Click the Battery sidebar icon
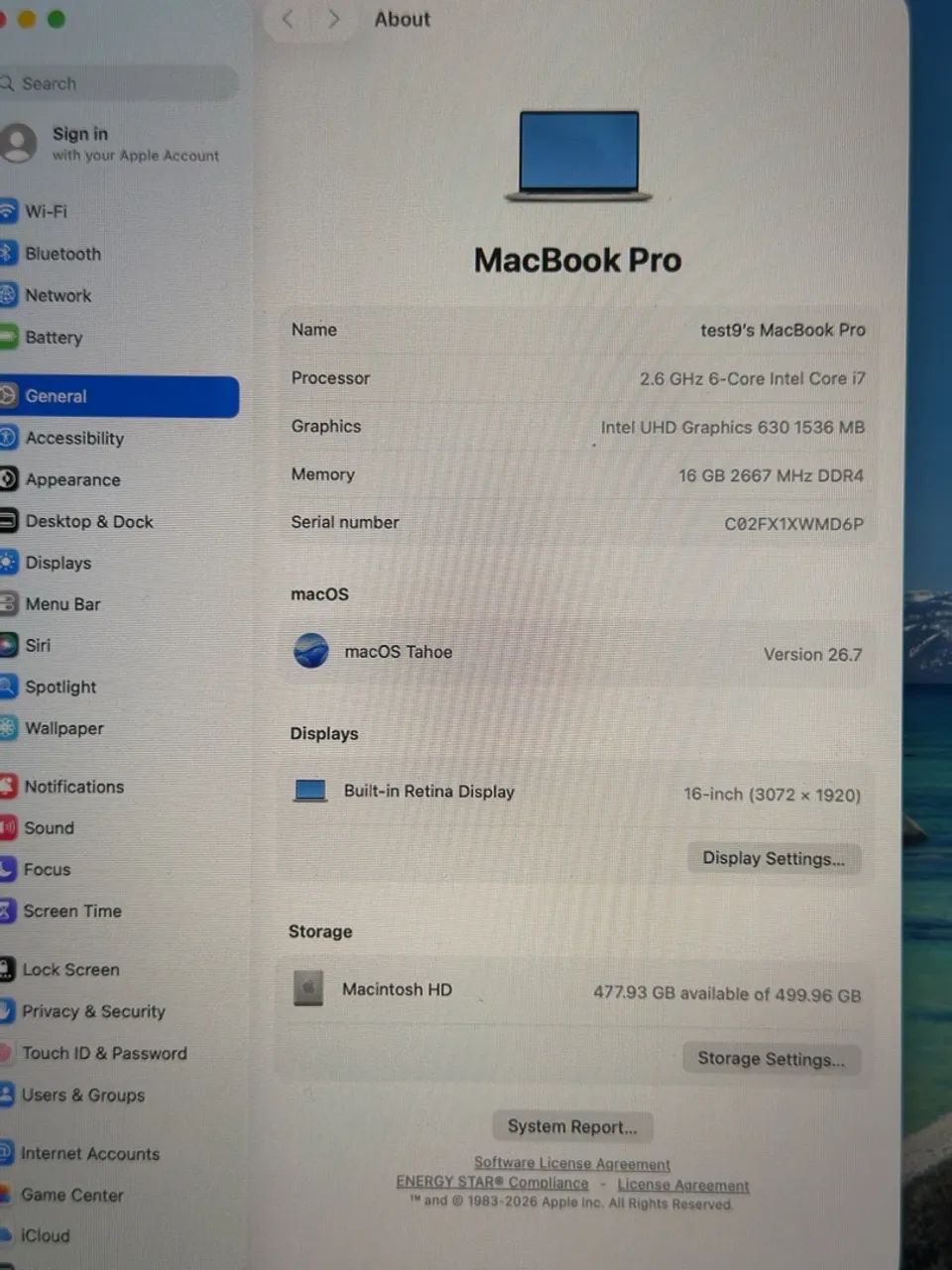The image size is (952, 1270). click(x=8, y=336)
